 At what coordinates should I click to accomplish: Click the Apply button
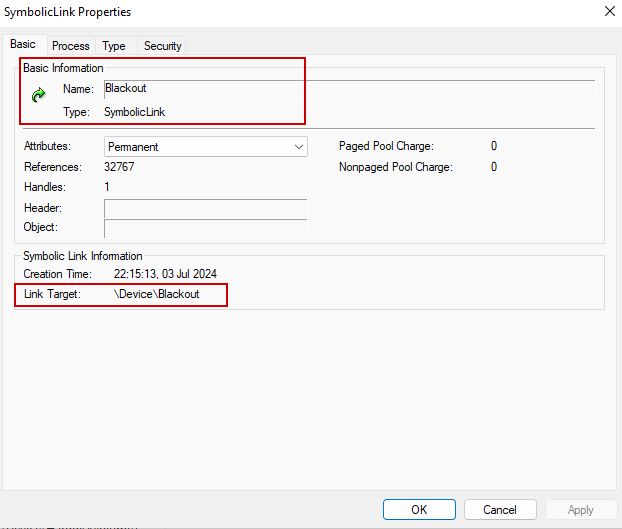point(580,510)
